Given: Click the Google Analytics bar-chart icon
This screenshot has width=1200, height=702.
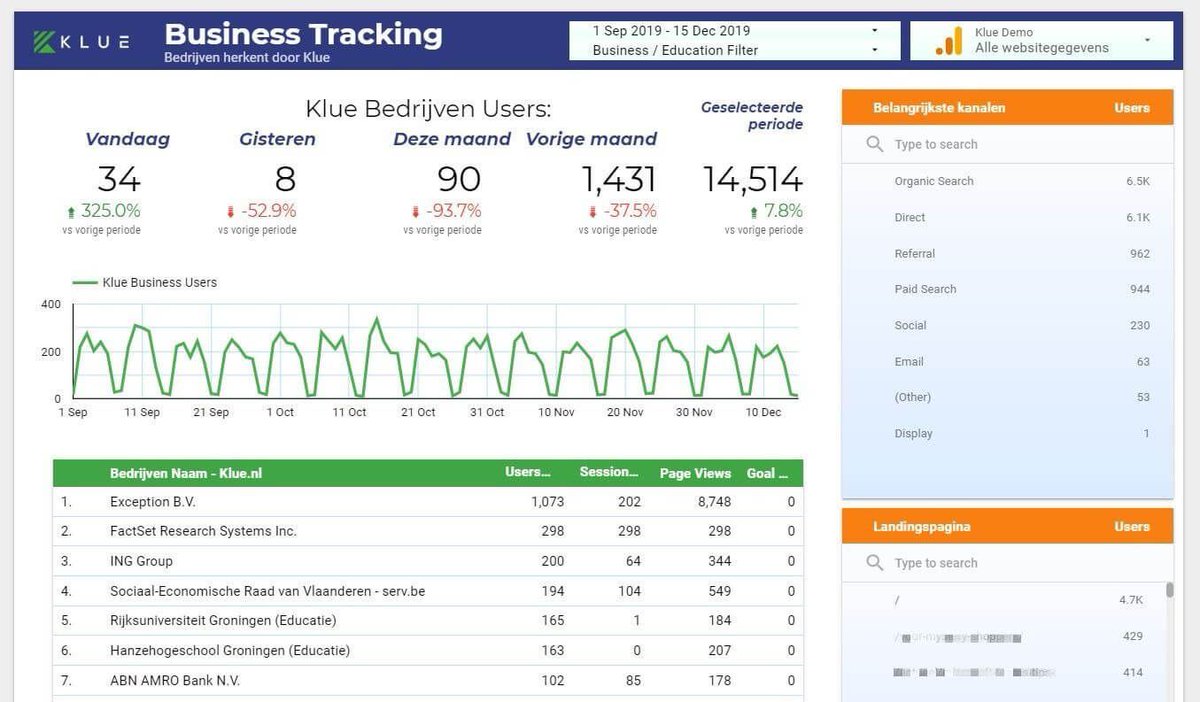Looking at the screenshot, I should pyautogui.click(x=948, y=41).
